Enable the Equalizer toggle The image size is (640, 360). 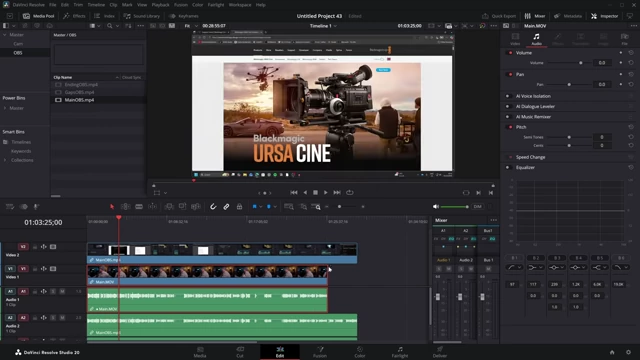[x=508, y=167]
